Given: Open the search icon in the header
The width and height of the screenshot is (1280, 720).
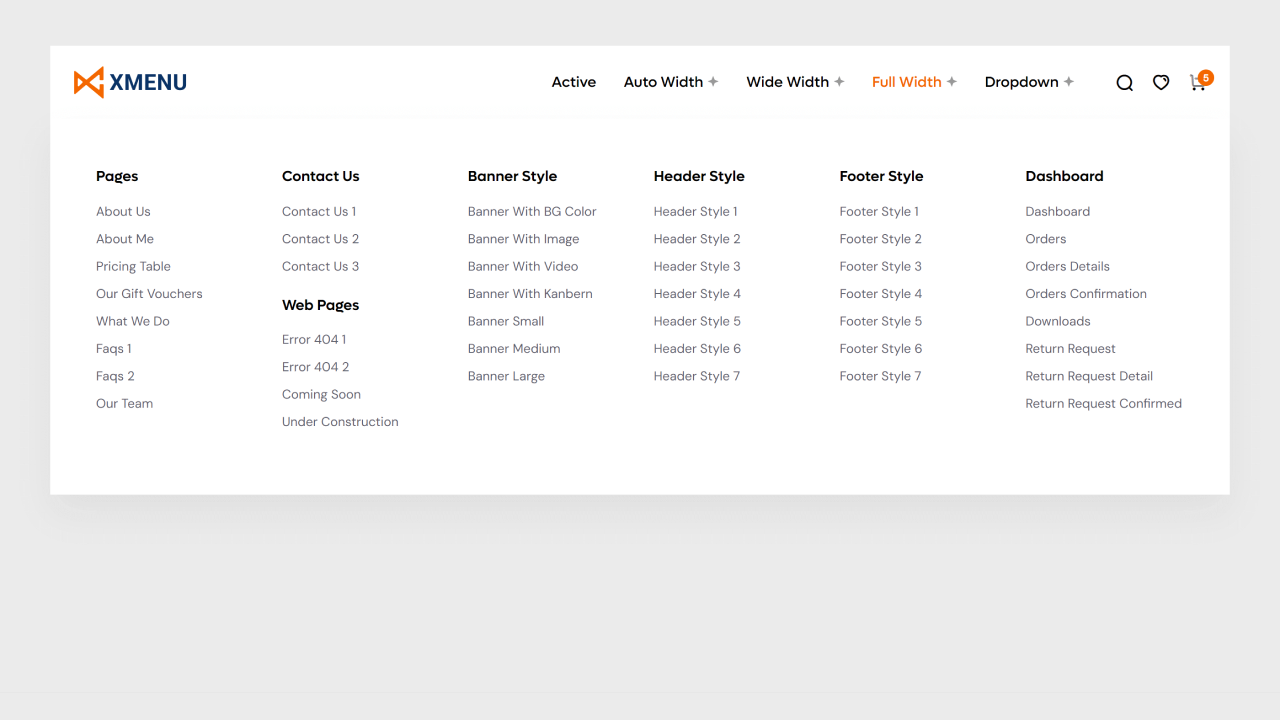Looking at the screenshot, I should (1124, 83).
